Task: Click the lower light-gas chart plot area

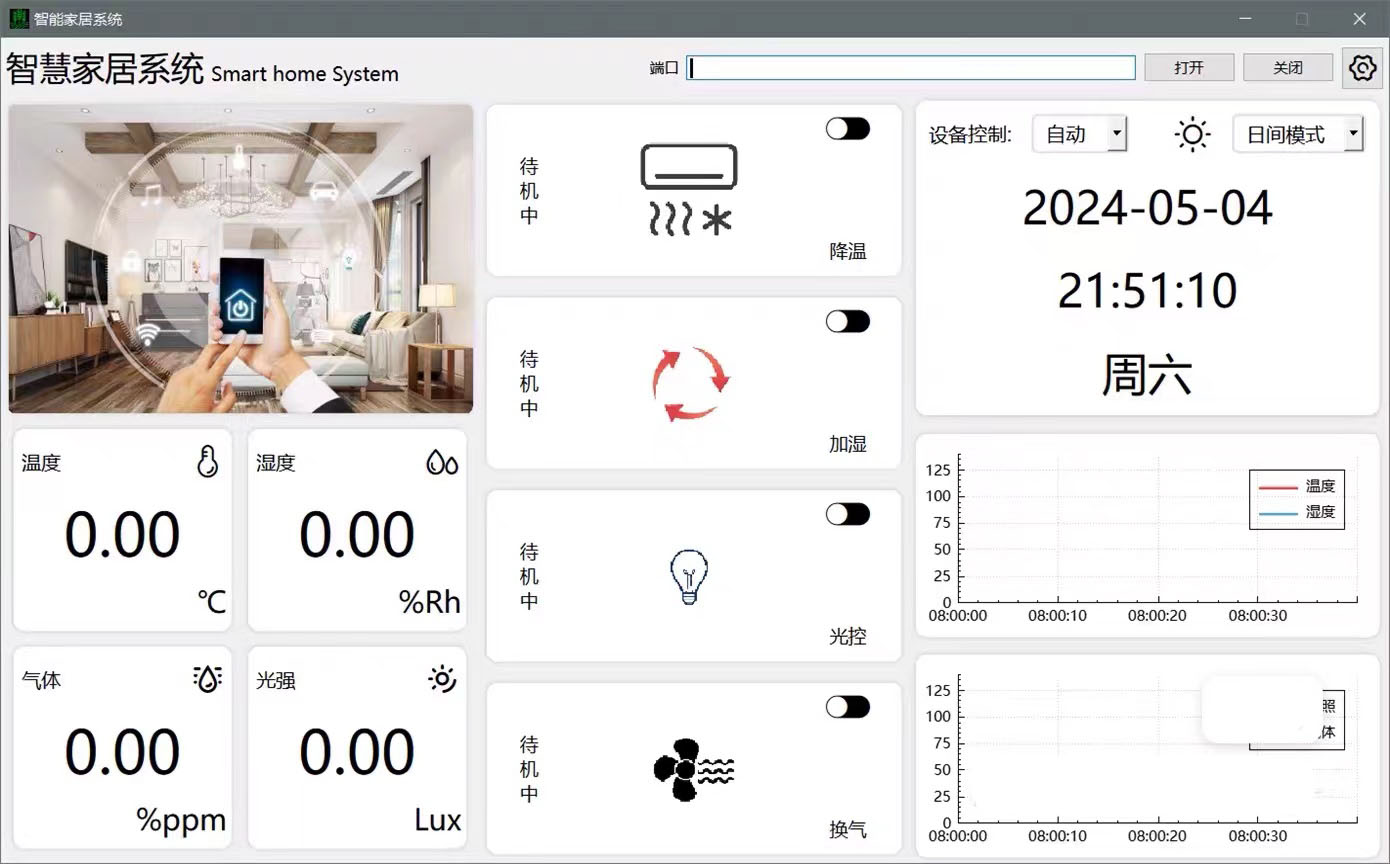Action: point(1157,749)
